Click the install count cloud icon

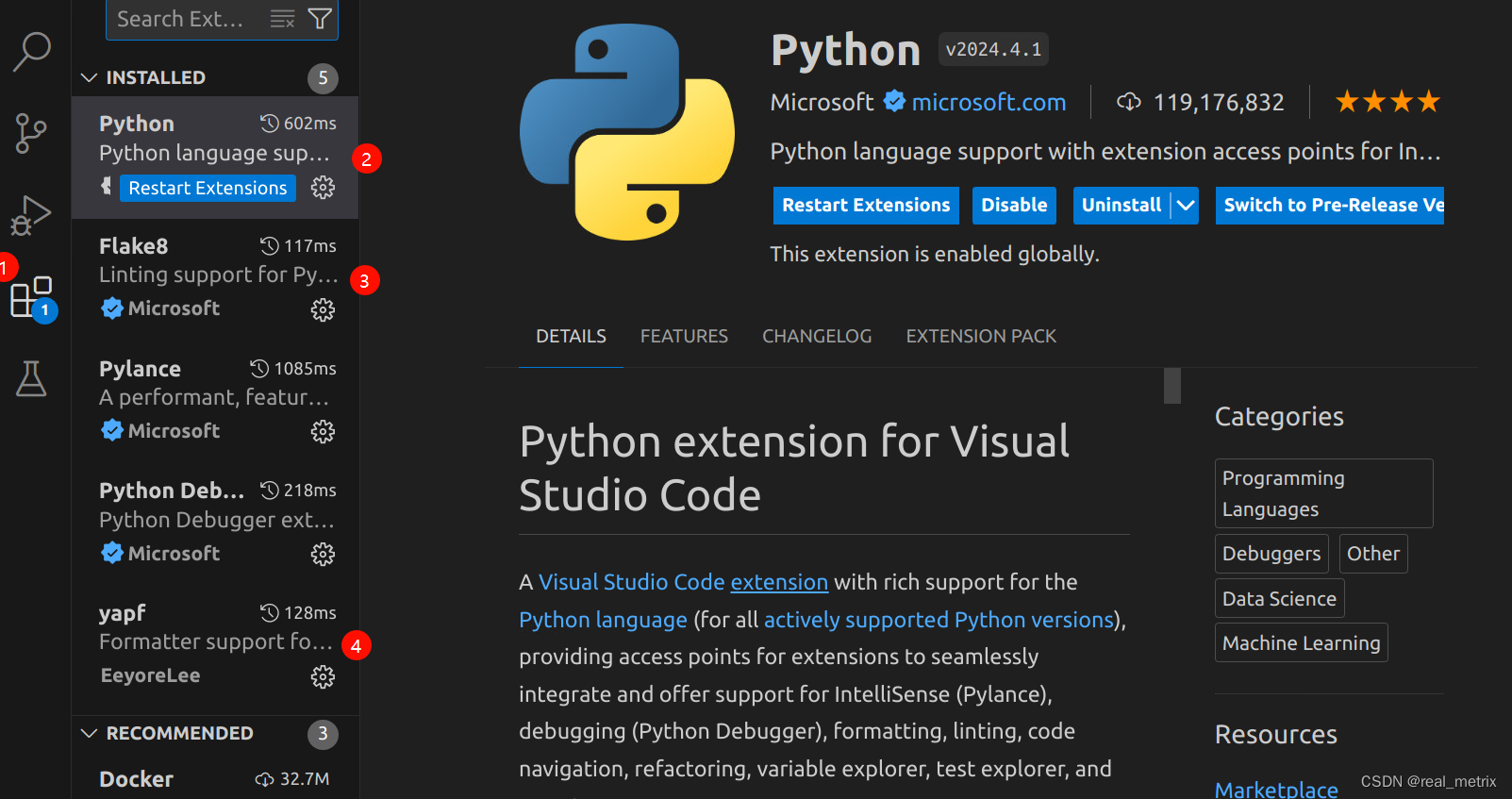tap(1128, 102)
